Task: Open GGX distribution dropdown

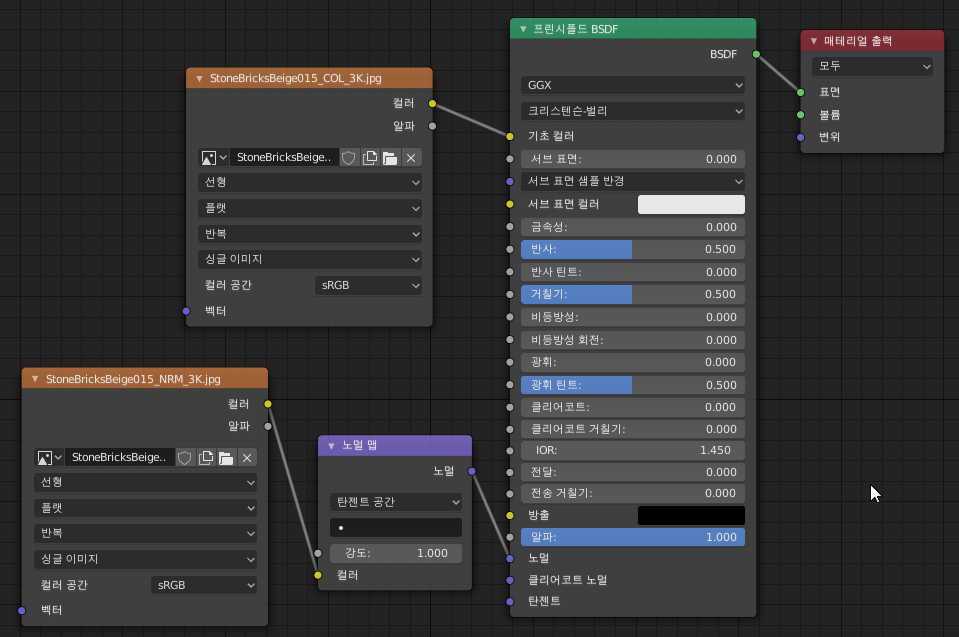Action: pos(633,85)
